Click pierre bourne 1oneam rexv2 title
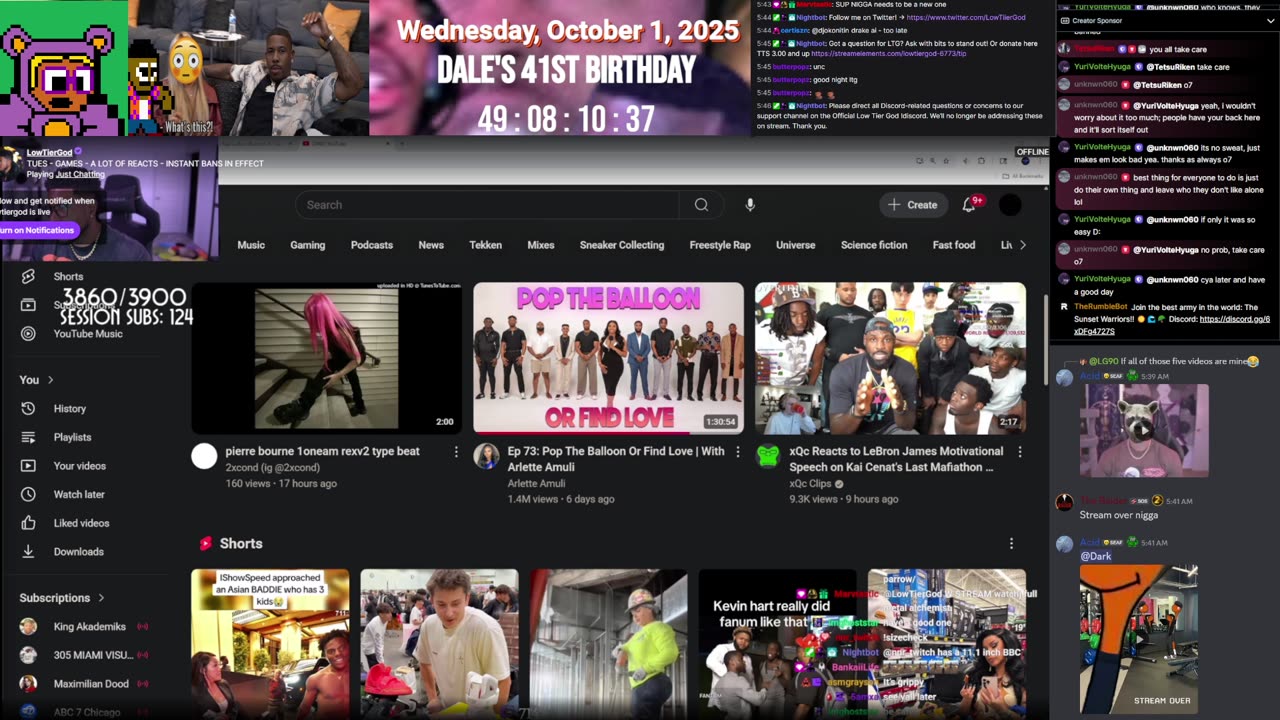Screen dimensions: 1280x720 pos(322,451)
